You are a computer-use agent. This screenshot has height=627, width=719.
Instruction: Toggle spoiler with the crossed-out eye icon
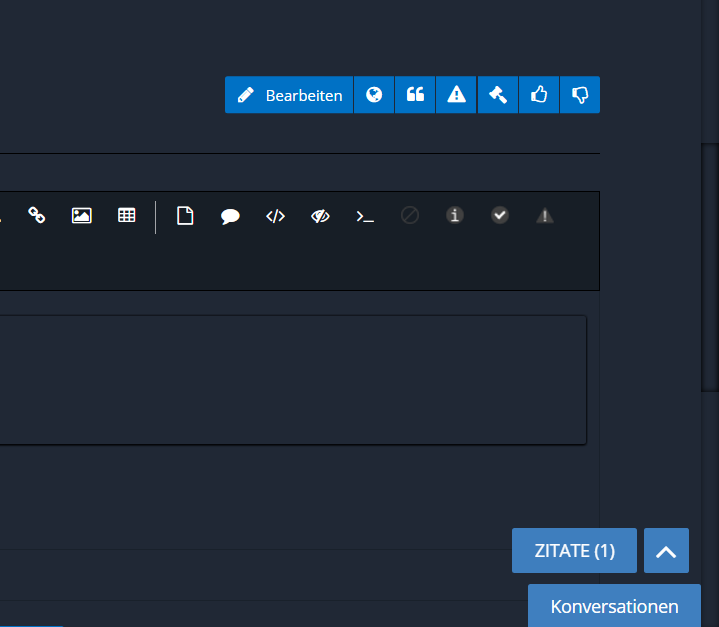pyautogui.click(x=320, y=216)
